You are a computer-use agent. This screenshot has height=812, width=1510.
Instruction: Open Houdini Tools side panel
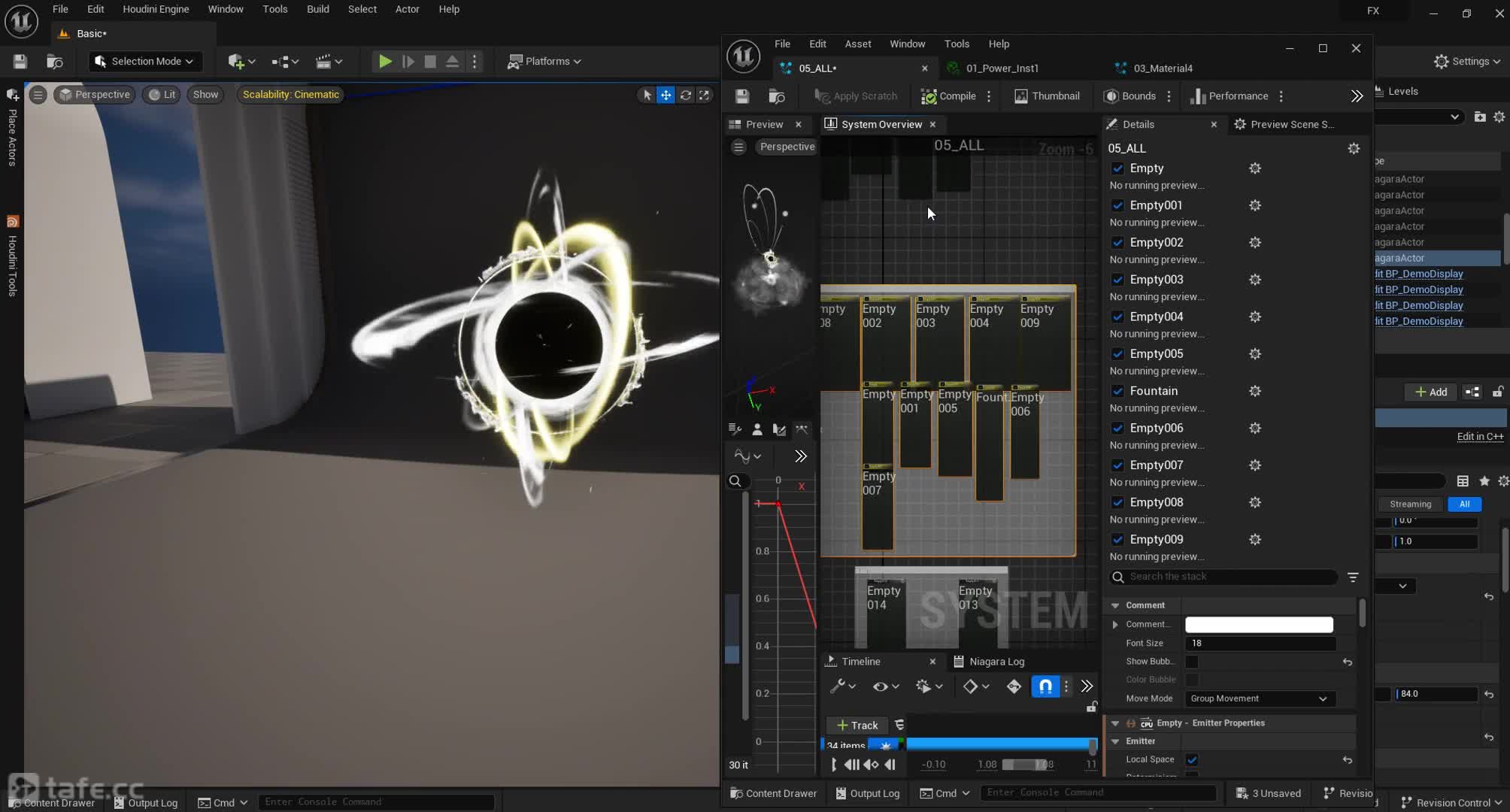click(12, 257)
